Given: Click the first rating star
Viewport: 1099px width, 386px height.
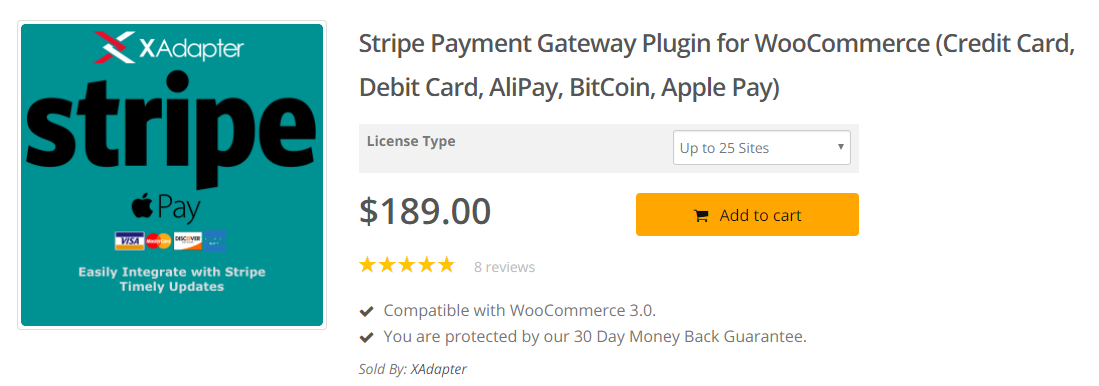Looking at the screenshot, I should pyautogui.click(x=367, y=266).
